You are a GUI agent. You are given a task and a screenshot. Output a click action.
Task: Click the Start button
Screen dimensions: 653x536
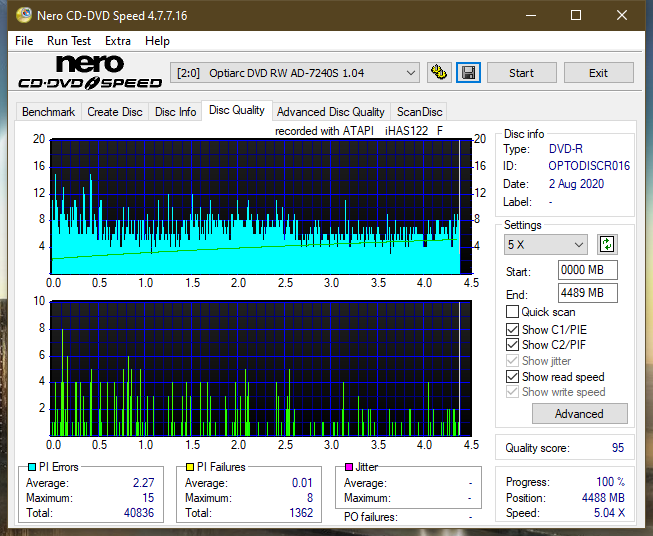(521, 73)
